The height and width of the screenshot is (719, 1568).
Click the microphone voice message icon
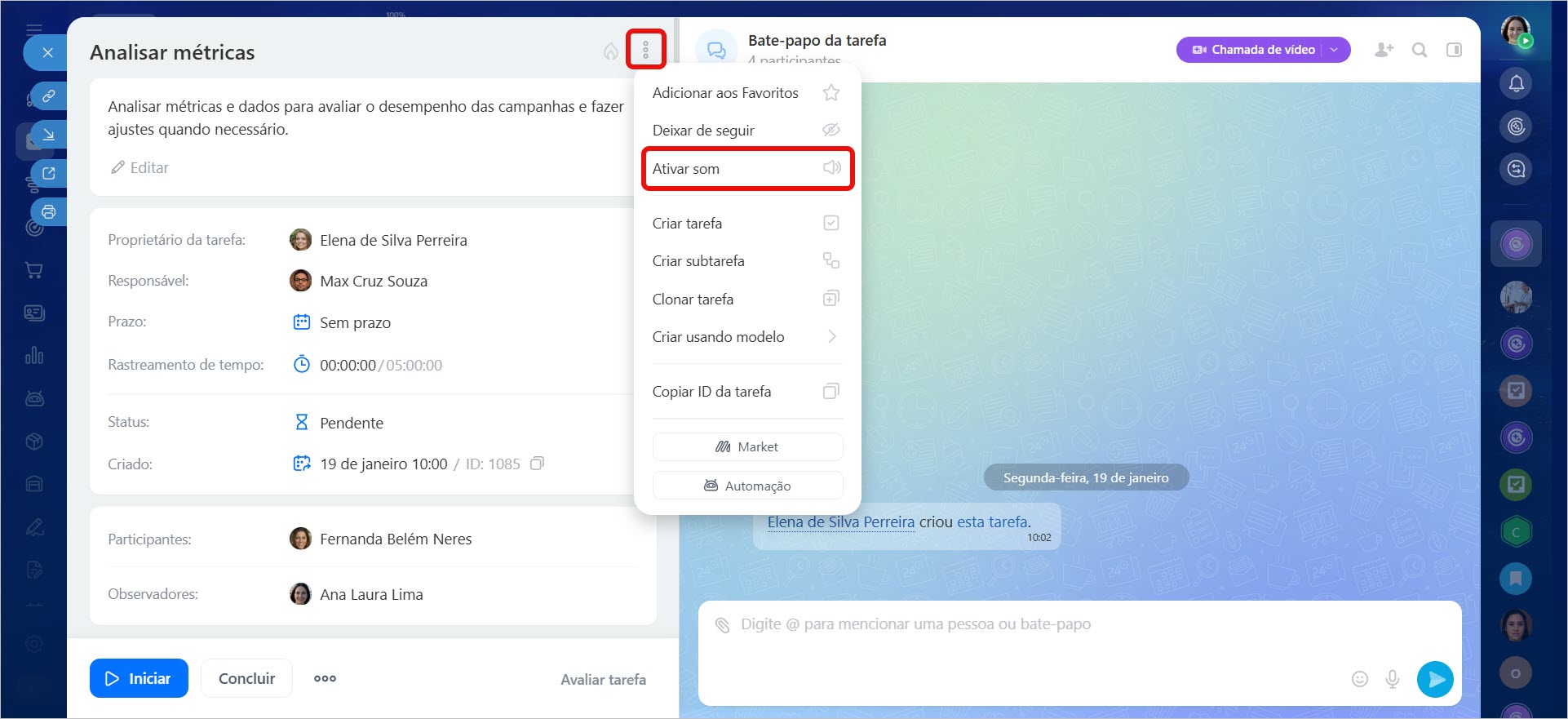pos(1393,678)
